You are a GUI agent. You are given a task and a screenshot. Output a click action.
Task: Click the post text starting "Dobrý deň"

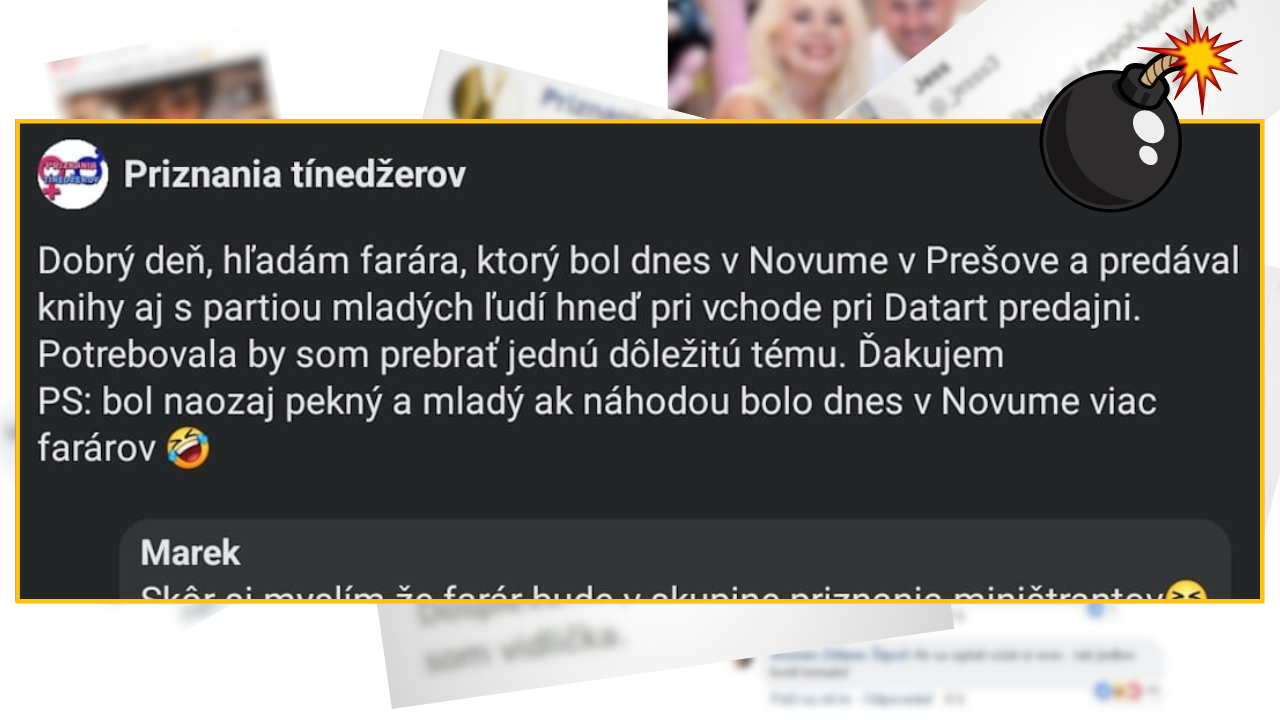638,355
